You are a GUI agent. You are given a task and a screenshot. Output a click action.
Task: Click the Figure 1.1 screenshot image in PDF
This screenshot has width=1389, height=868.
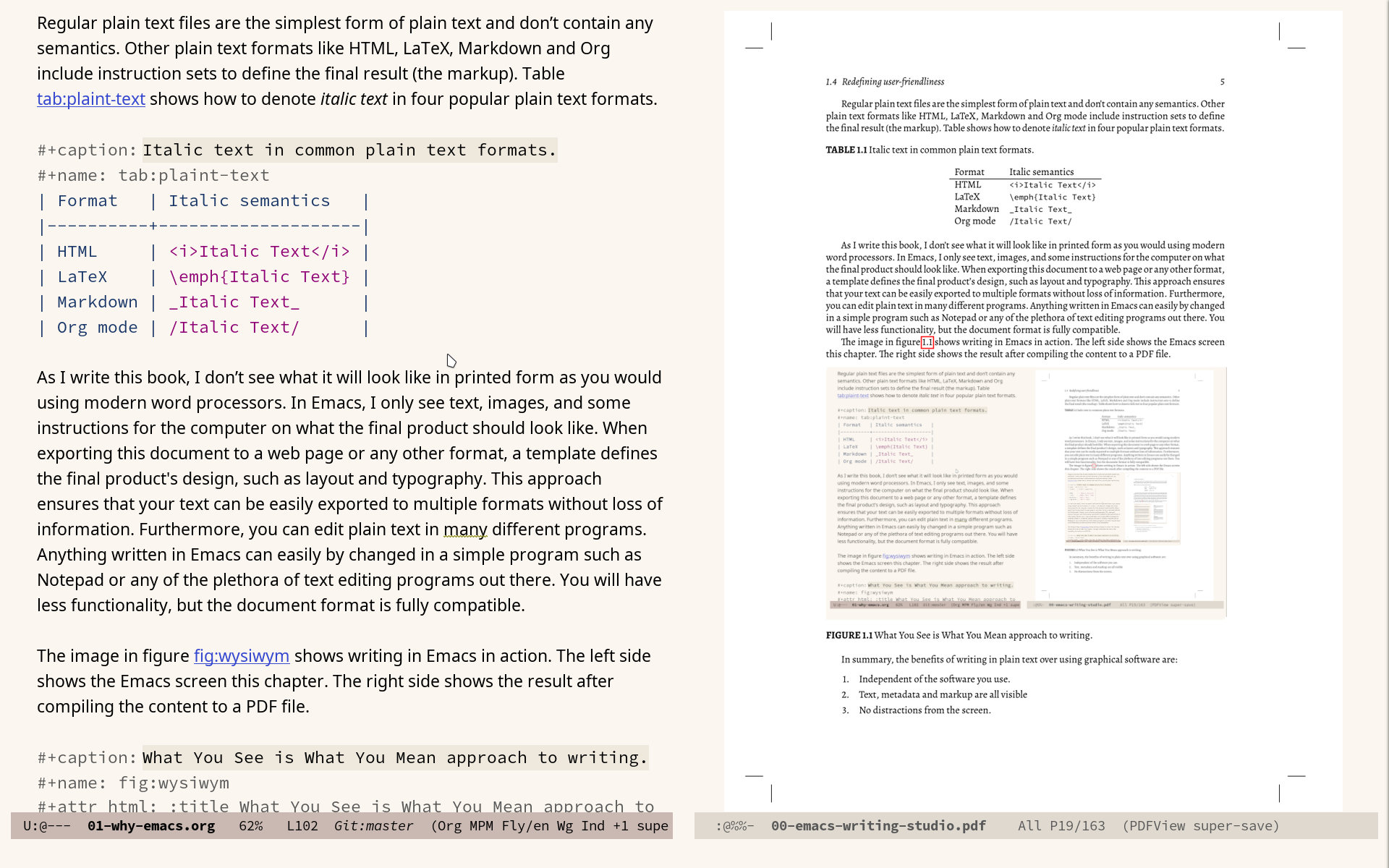tap(1026, 493)
